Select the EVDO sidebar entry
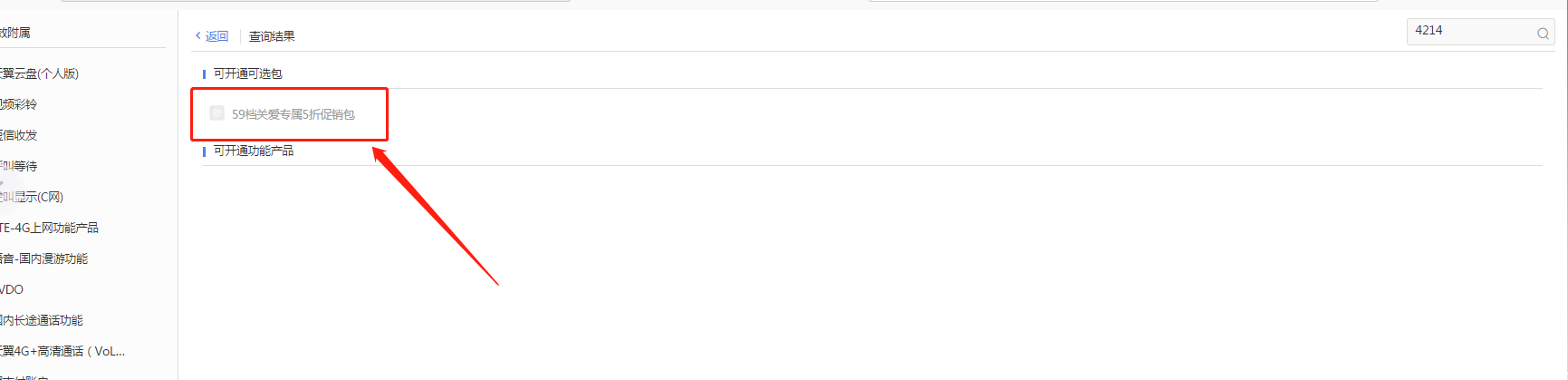This screenshot has height=380, width=1568. 12,289
